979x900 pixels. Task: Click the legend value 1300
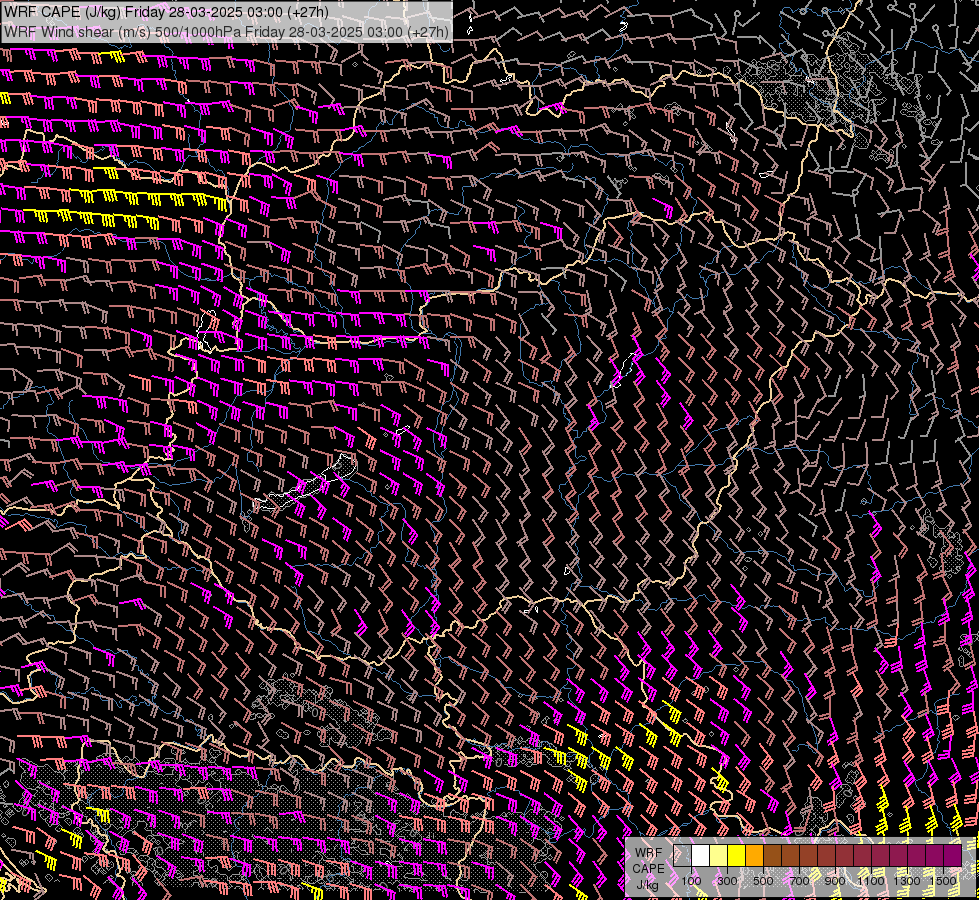click(x=907, y=881)
